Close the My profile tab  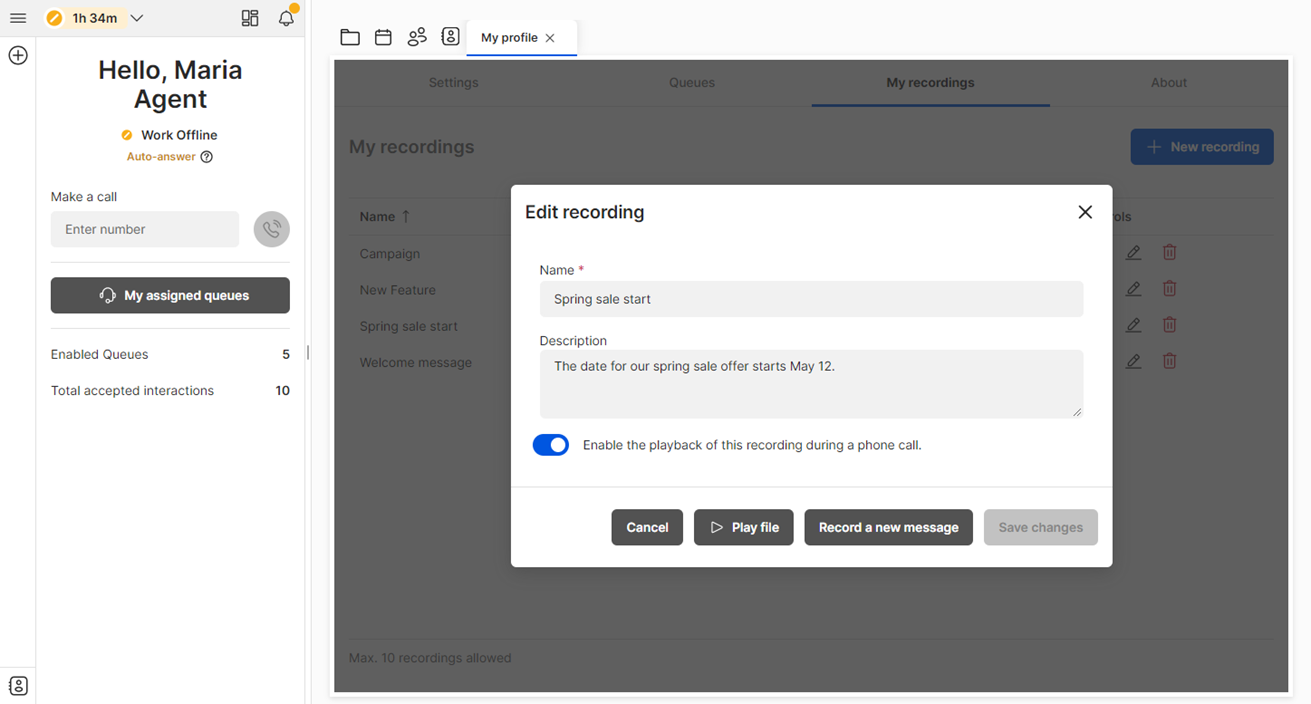(x=550, y=38)
